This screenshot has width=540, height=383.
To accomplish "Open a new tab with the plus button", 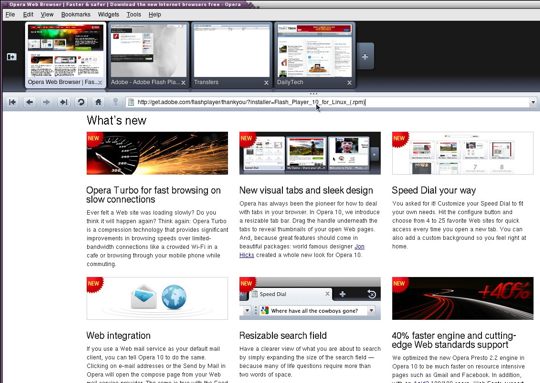I will coord(365,56).
